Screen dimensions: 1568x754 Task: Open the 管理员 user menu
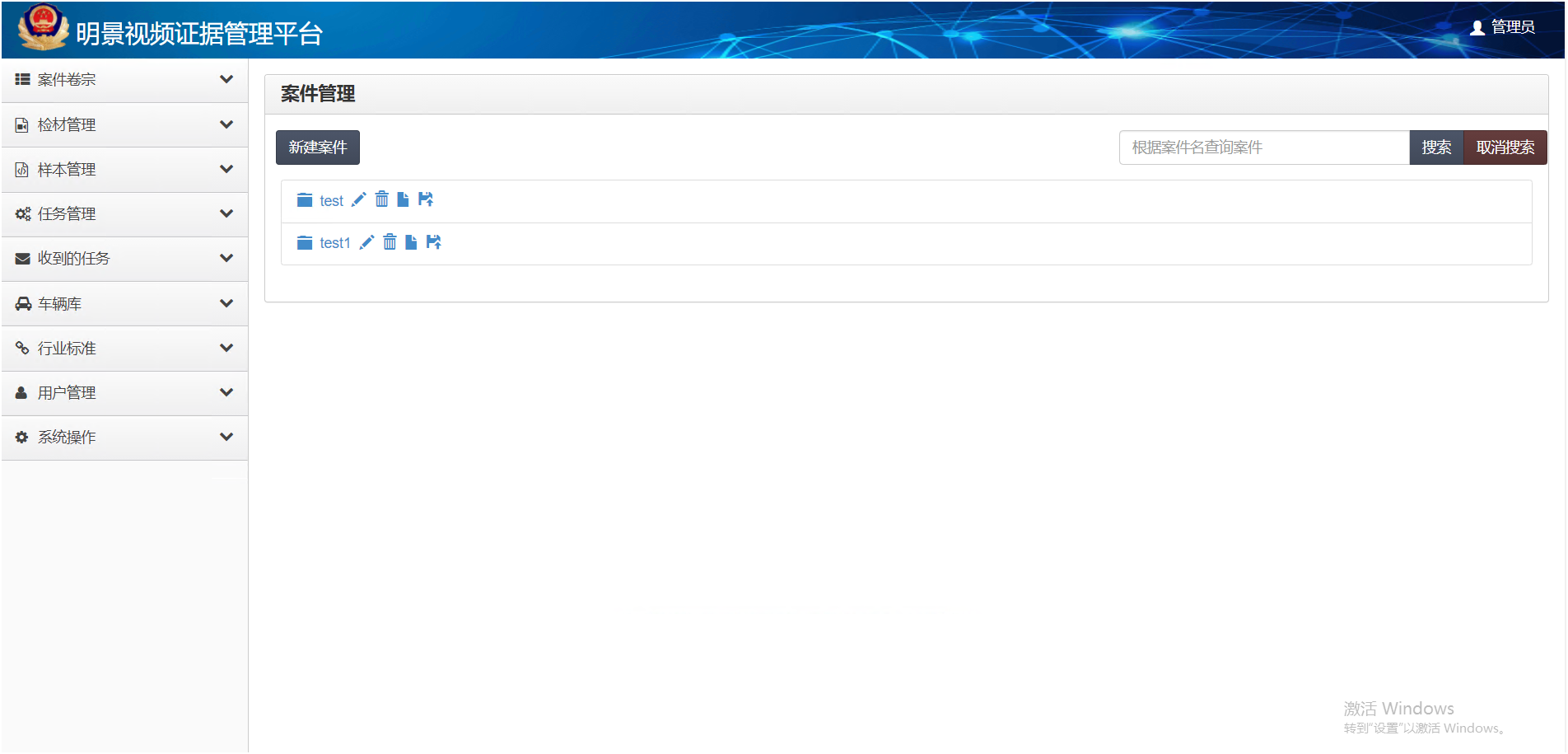point(1503,27)
